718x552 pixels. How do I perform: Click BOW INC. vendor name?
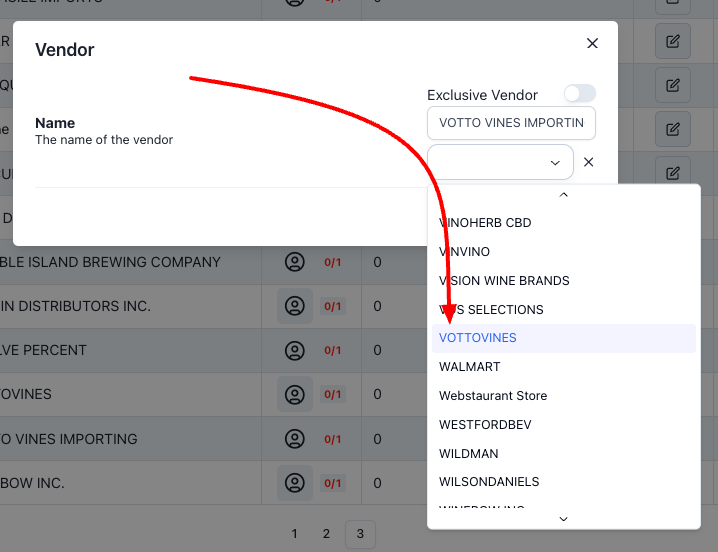click(32, 483)
